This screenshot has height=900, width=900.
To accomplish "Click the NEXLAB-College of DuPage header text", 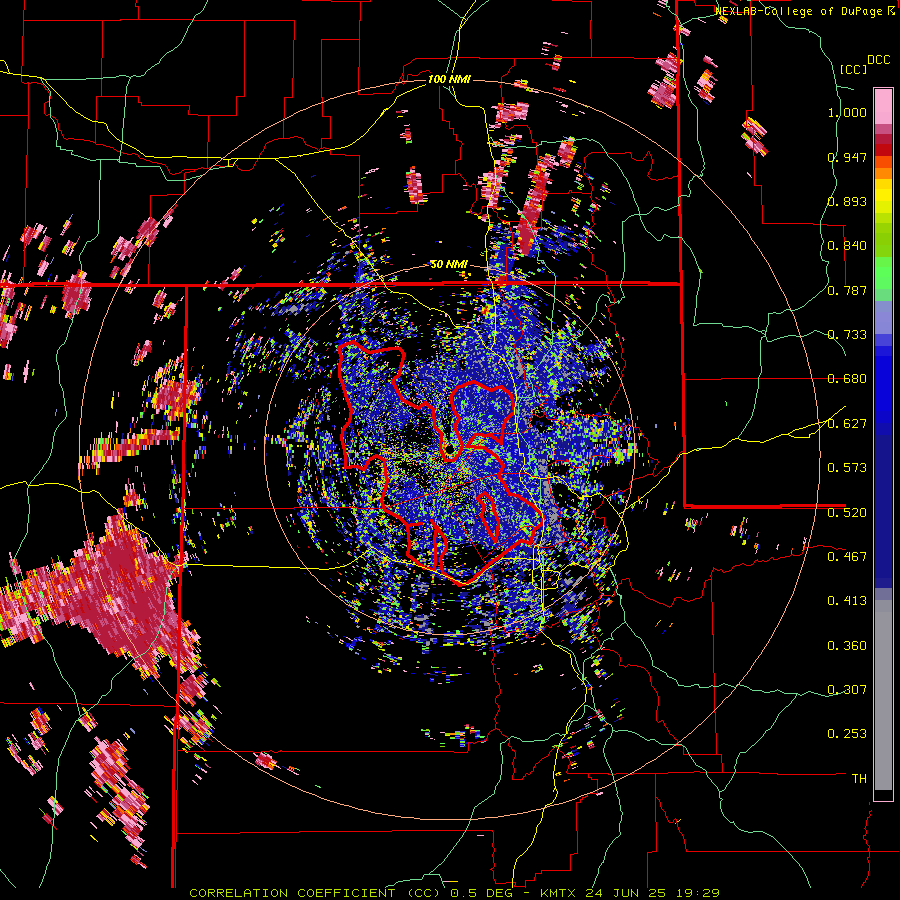I will click(x=798, y=11).
